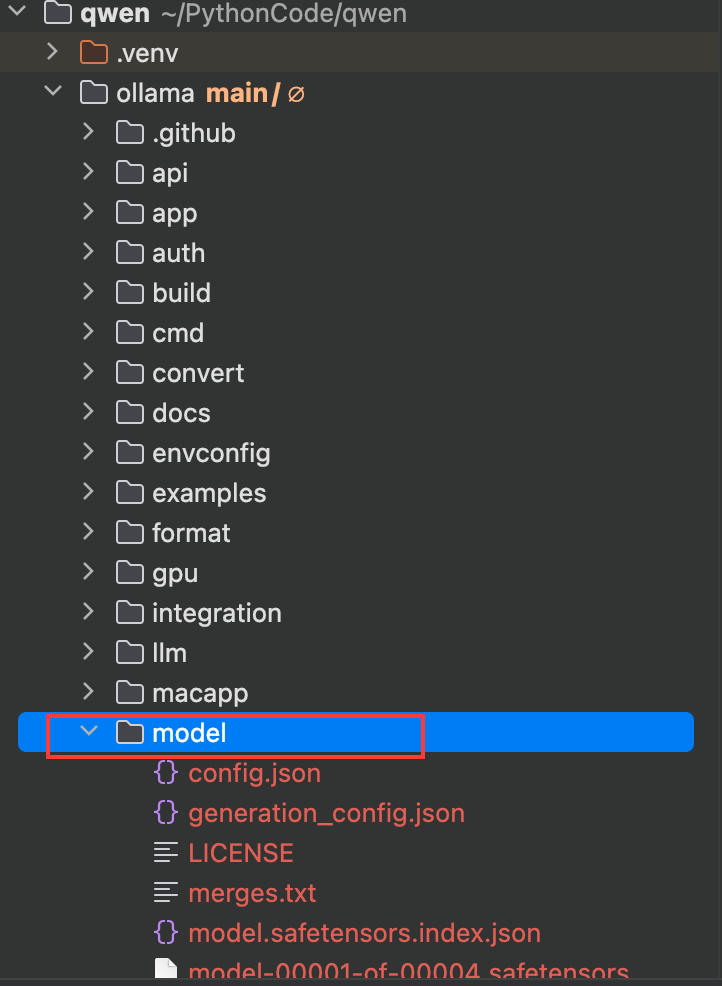Expand the integration folder arrow

click(x=89, y=613)
